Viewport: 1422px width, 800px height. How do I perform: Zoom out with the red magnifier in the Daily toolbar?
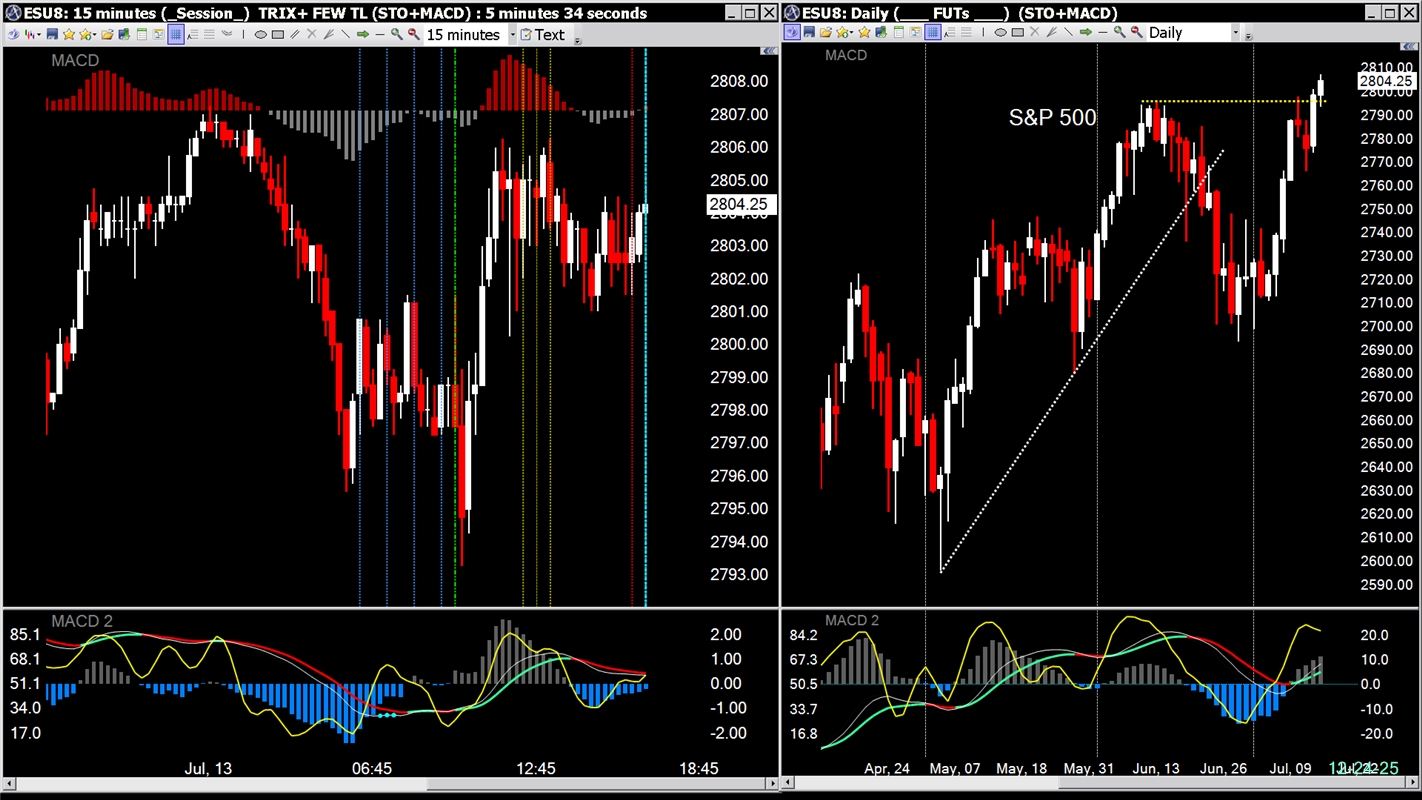pyautogui.click(x=1137, y=32)
